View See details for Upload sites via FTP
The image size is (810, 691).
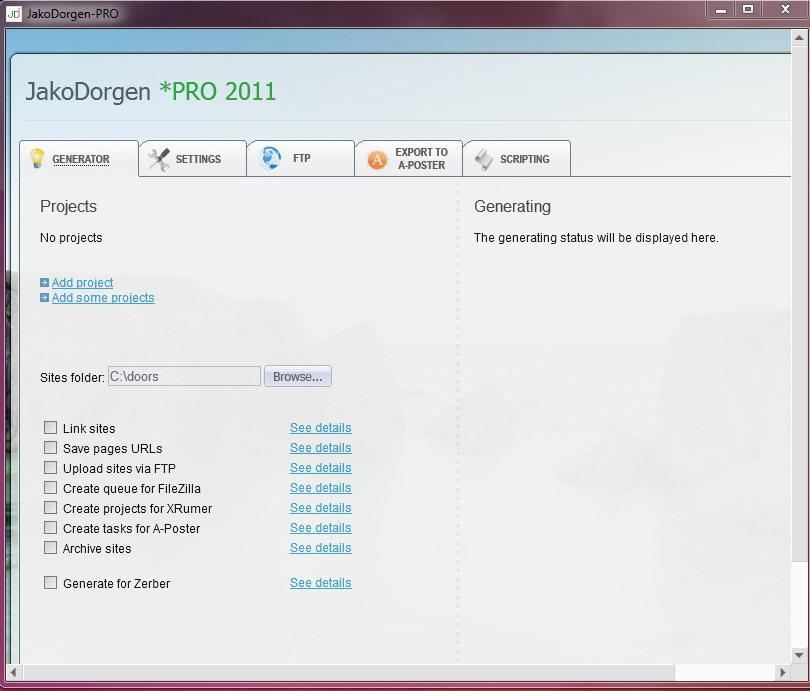point(321,468)
